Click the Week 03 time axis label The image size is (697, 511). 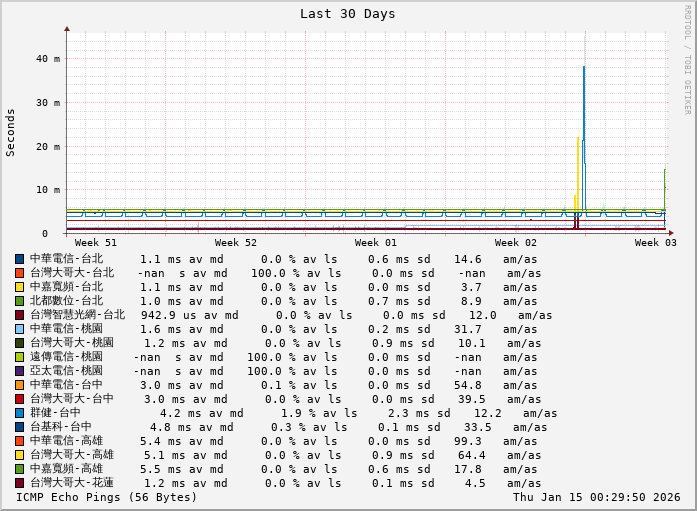[656, 243]
